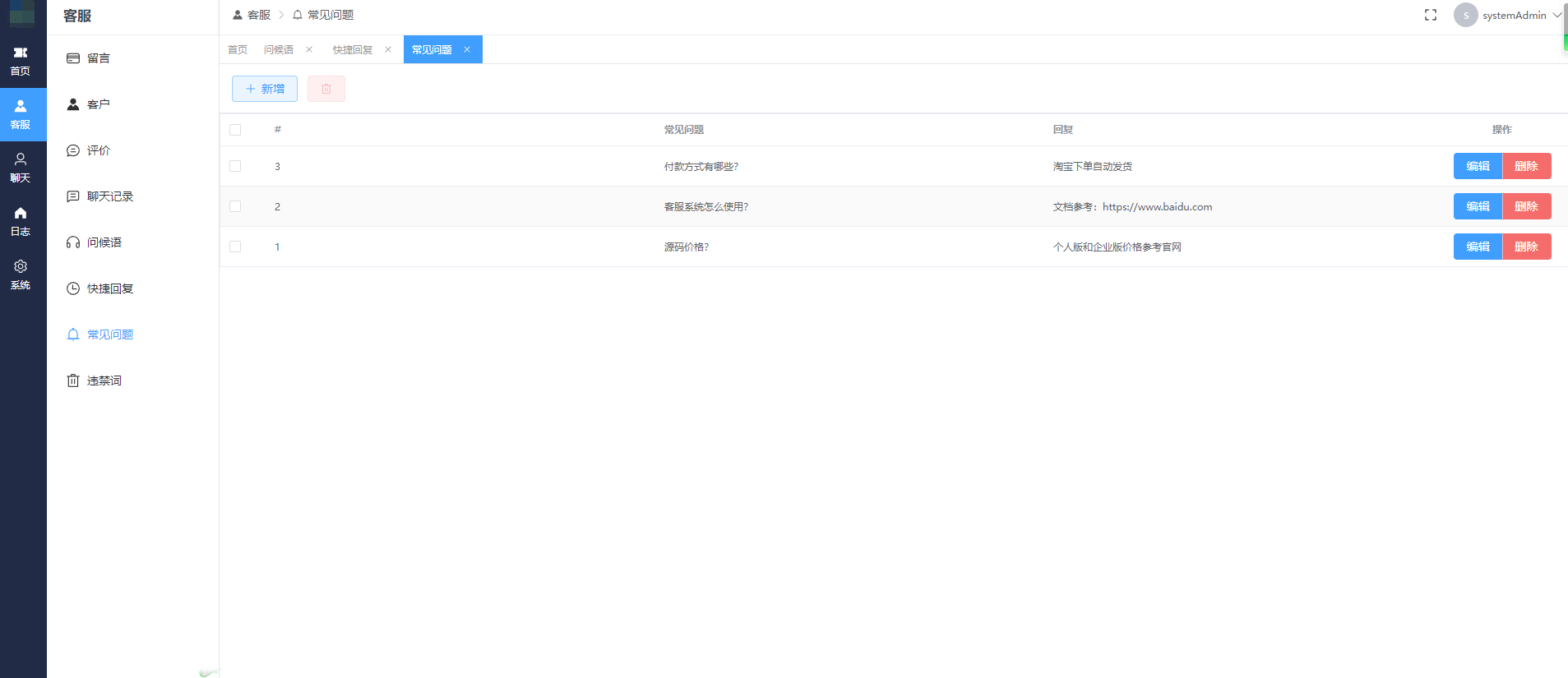Open the 评价 menu item

tap(132, 150)
